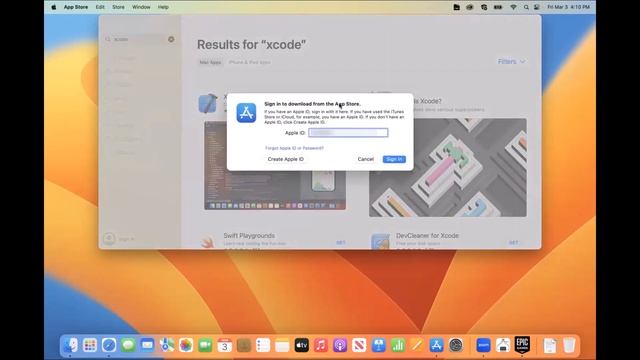Viewport: 640px width, 360px height.
Task: Select the Mac Apps tab
Action: (210, 62)
